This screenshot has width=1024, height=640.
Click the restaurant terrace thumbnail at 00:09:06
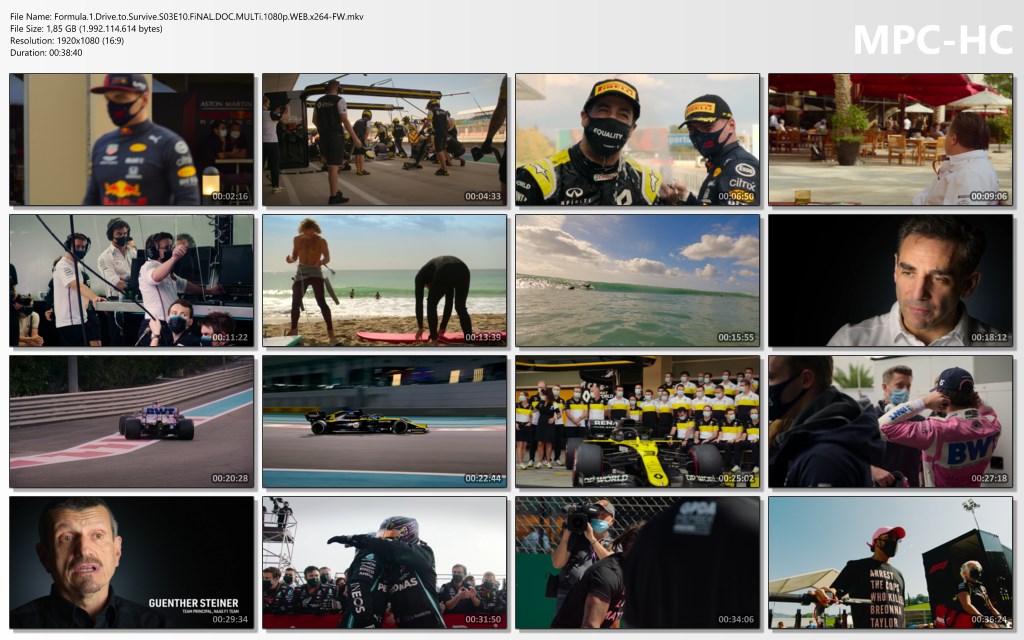(890, 139)
